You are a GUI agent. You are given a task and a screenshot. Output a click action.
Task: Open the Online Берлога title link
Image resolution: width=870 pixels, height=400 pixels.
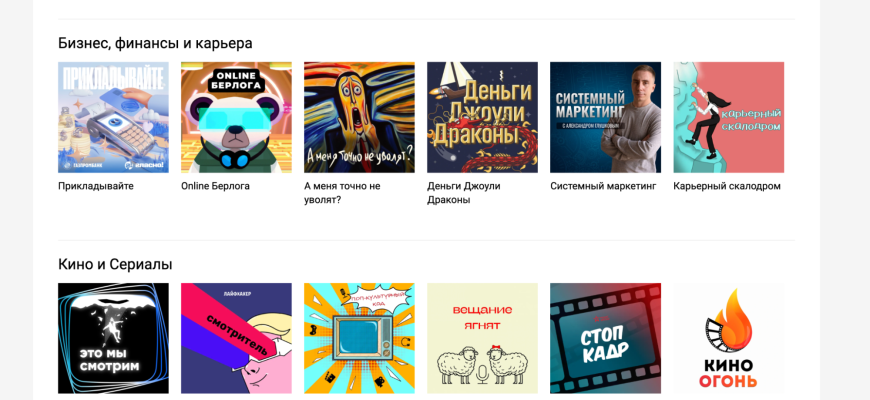[215, 186]
